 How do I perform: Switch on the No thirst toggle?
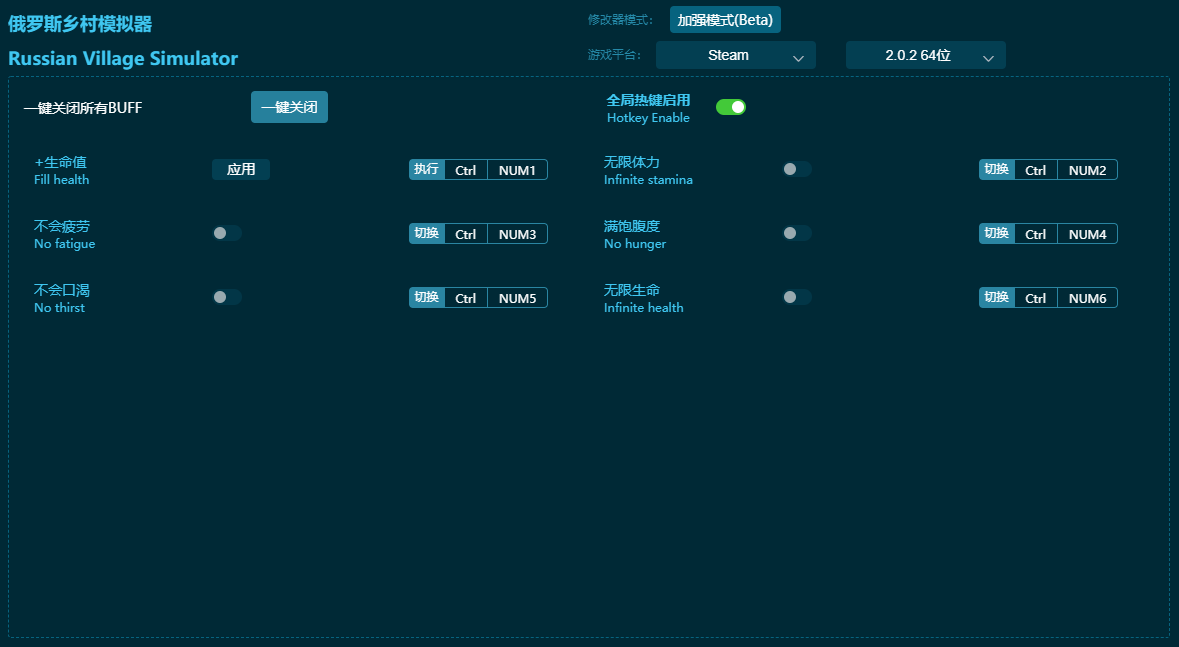point(226,297)
